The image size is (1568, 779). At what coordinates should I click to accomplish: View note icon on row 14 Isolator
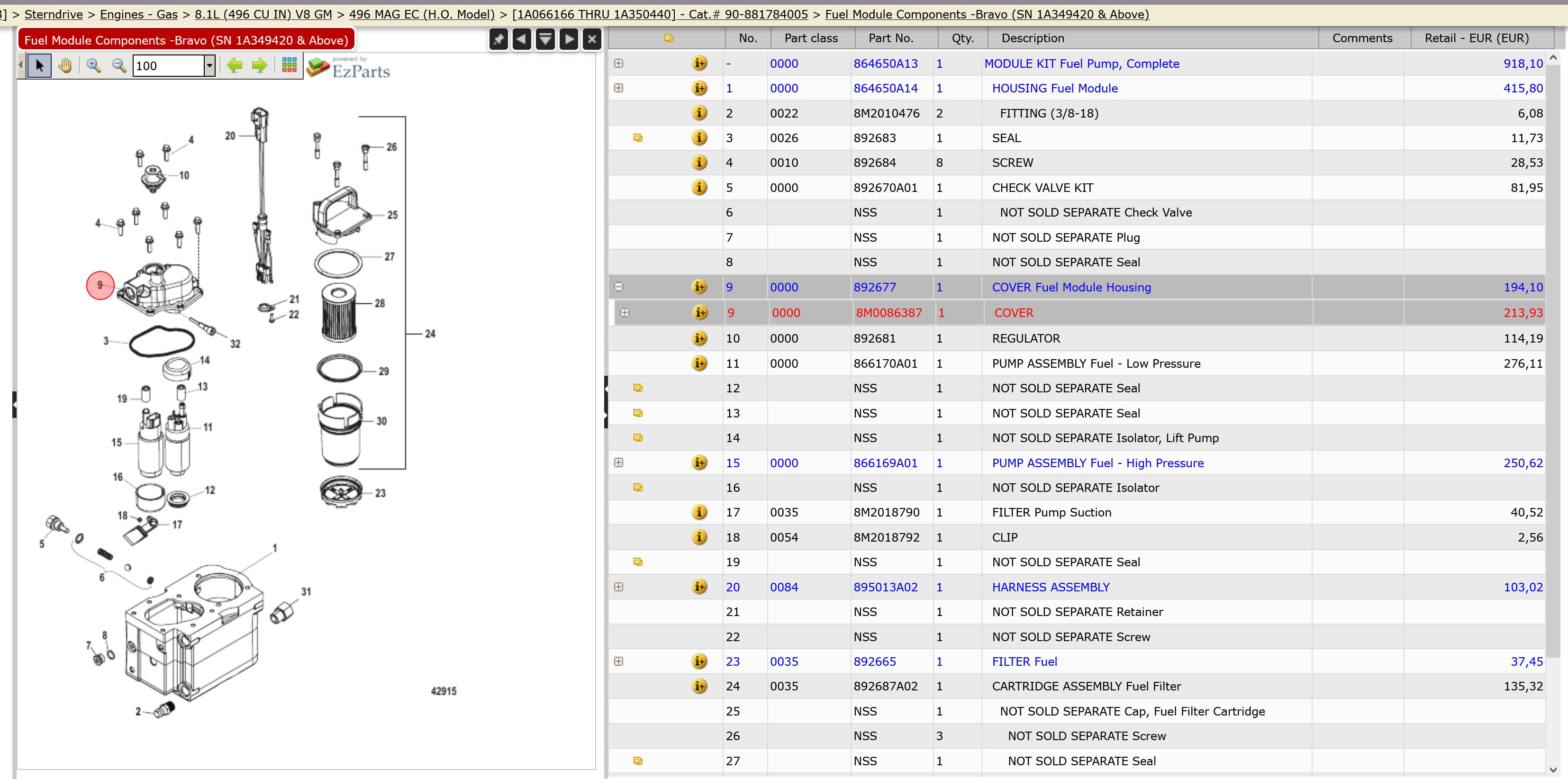(x=637, y=437)
